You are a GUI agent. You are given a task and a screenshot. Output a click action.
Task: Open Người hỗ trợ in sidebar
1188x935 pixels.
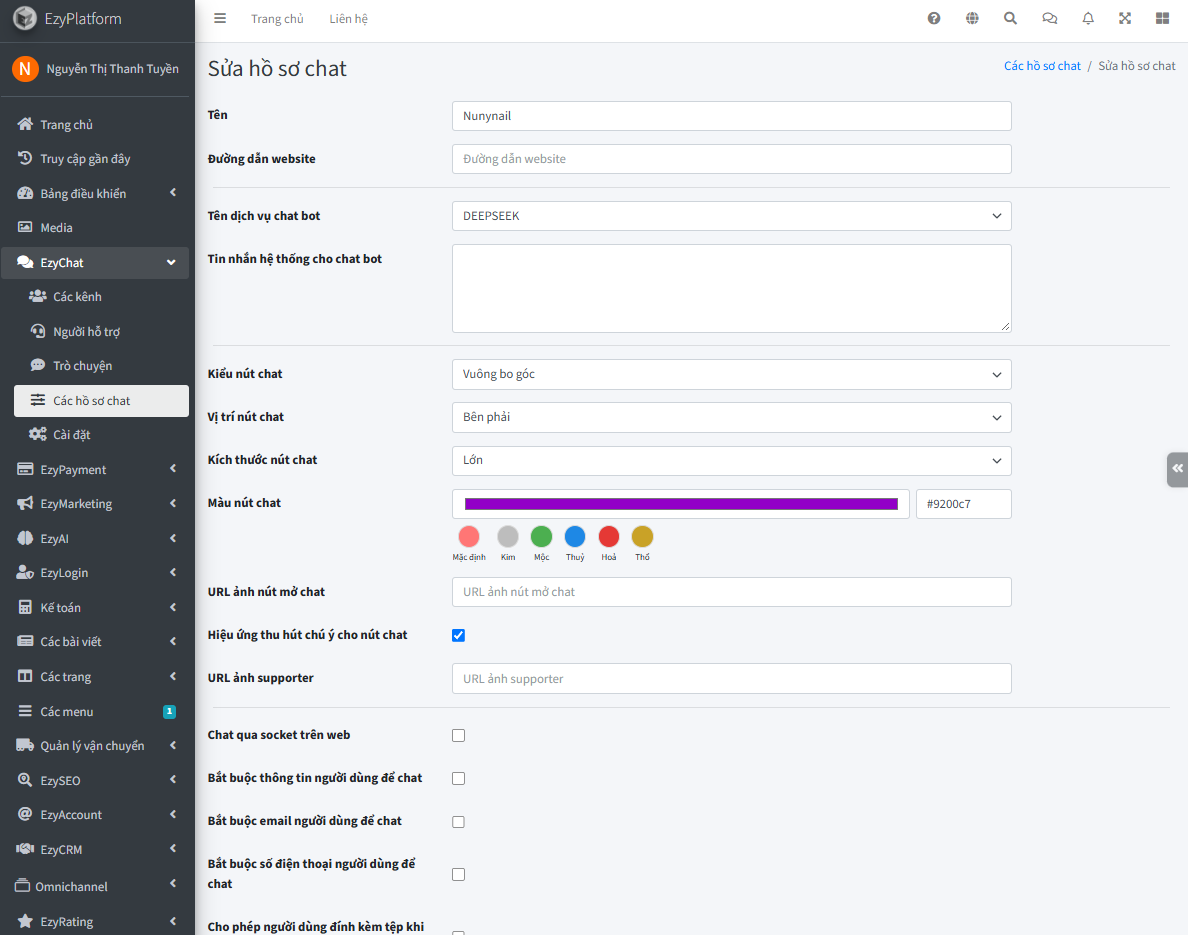[102, 331]
